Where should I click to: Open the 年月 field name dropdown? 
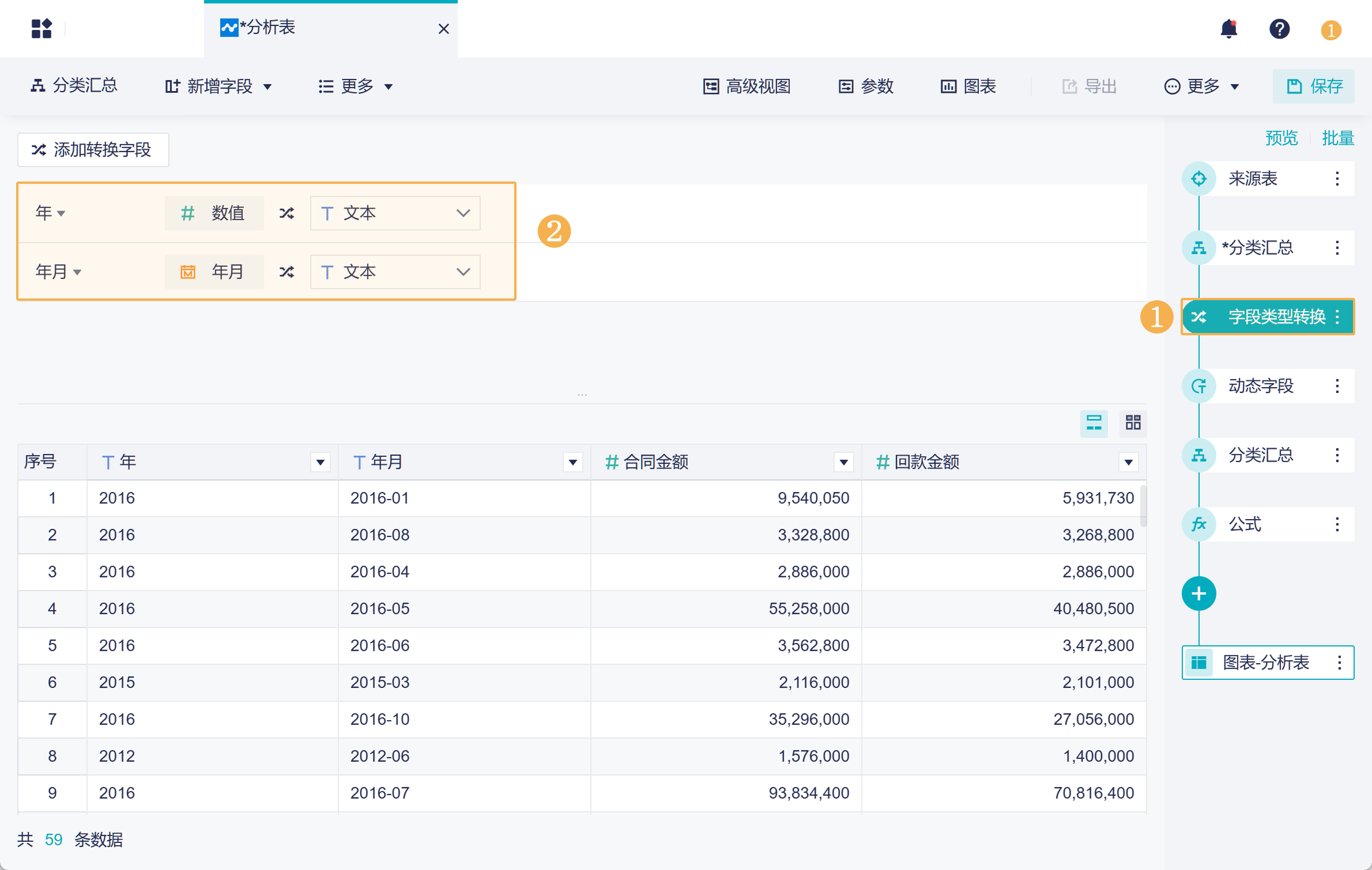(59, 271)
